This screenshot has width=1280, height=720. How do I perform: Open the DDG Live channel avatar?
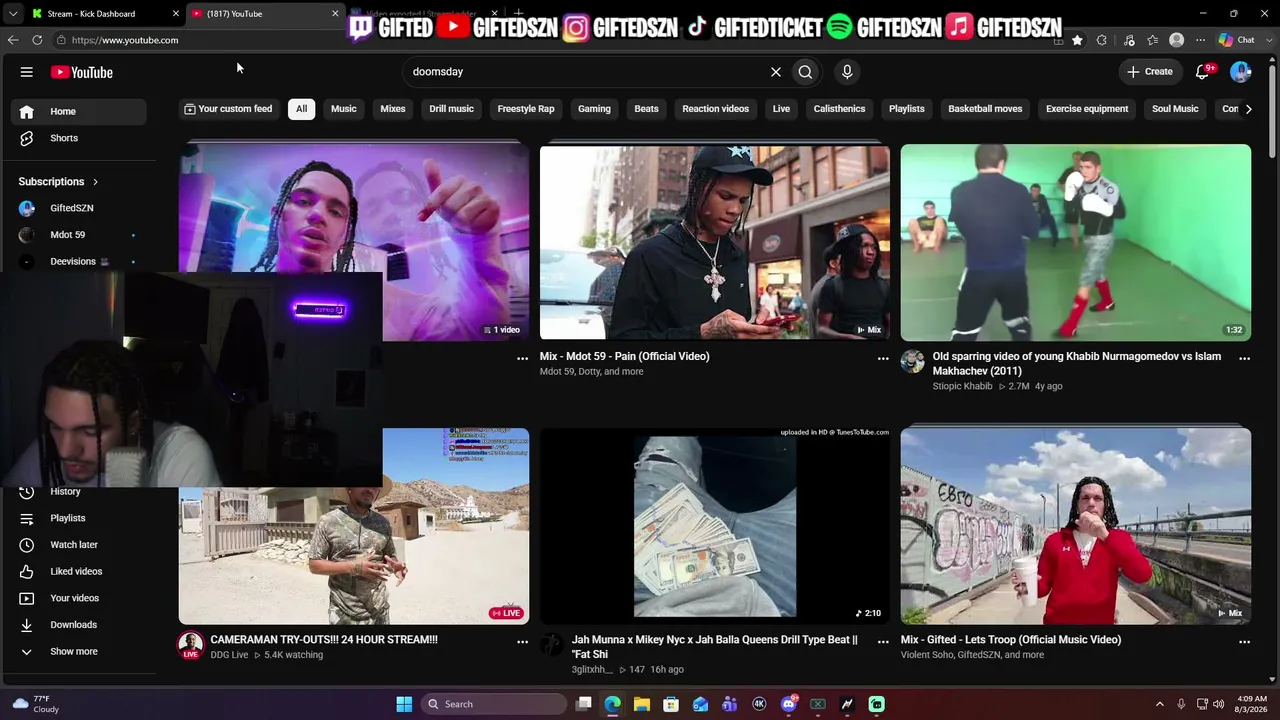(191, 645)
